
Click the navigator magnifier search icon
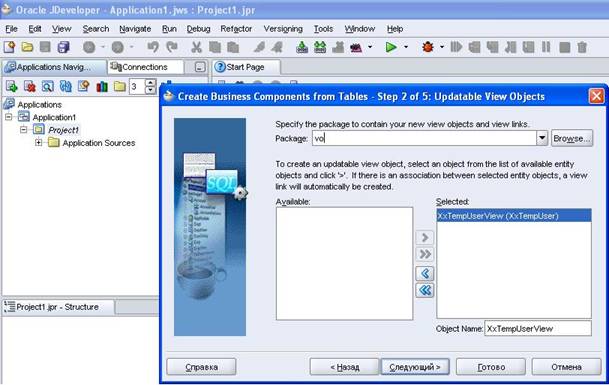[x=47, y=86]
